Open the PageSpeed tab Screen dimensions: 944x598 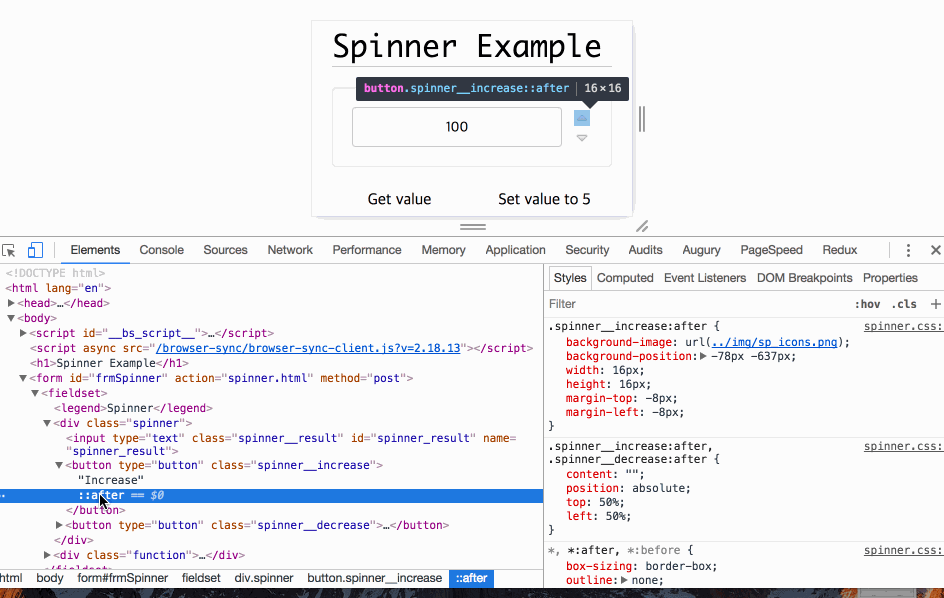771,250
